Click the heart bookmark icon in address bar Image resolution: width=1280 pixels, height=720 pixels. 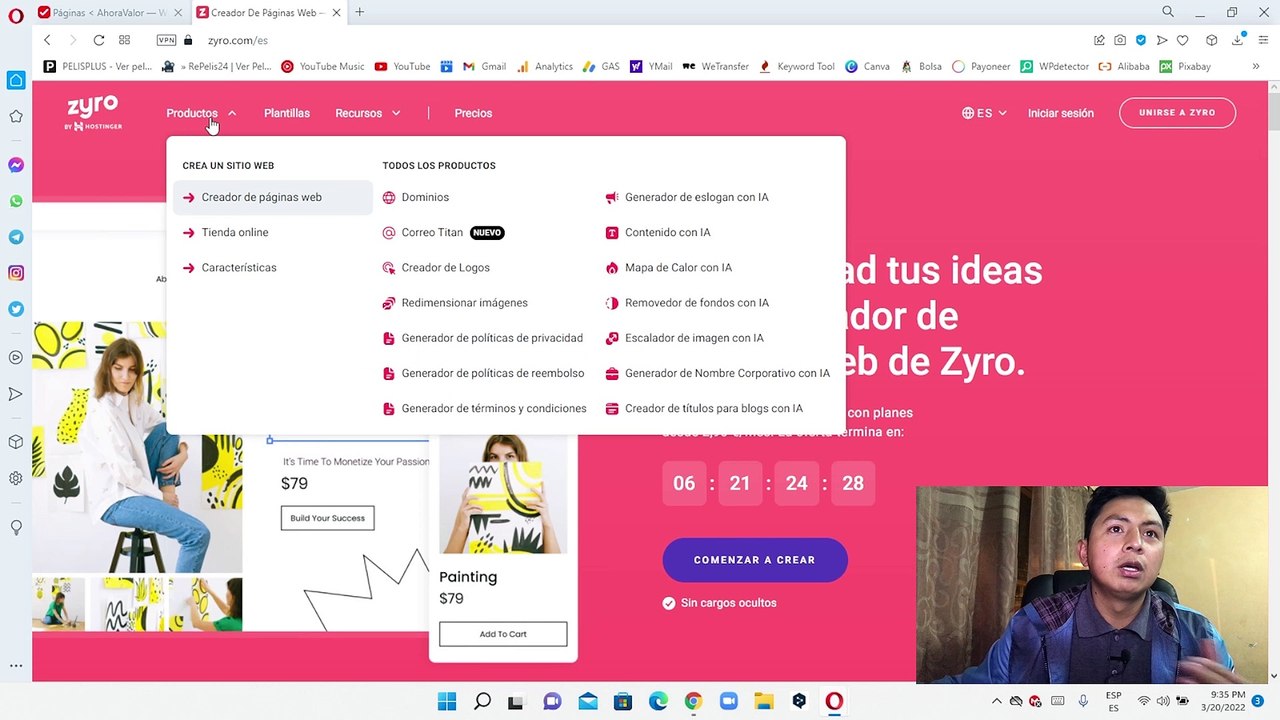[x=1182, y=40]
